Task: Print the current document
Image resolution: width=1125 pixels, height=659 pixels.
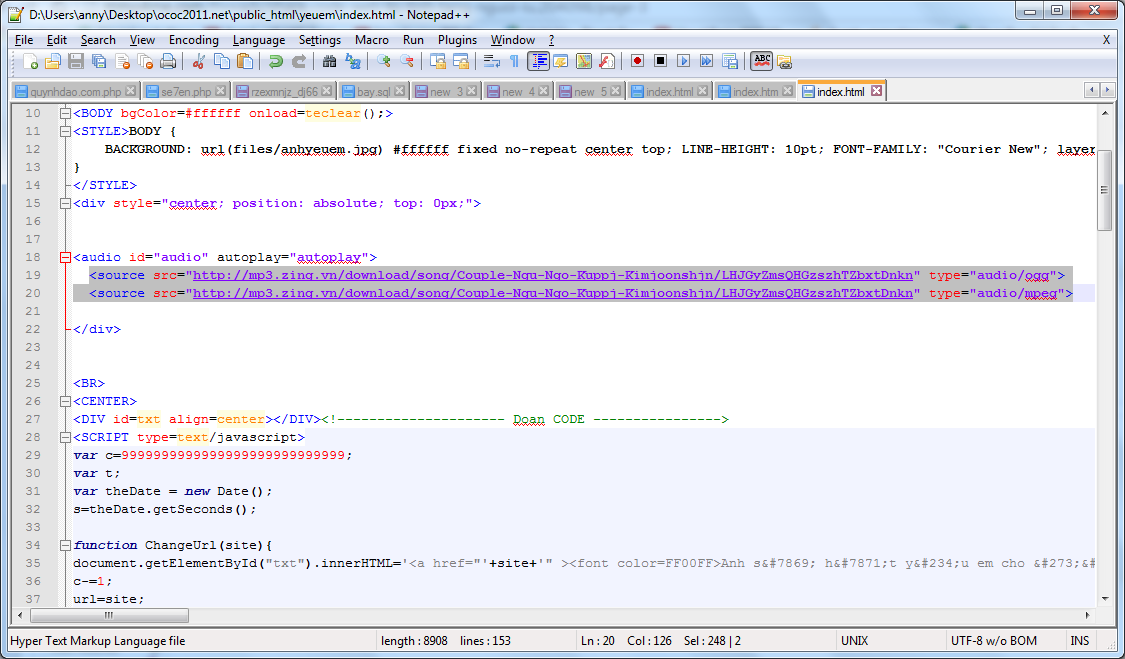Action: (170, 61)
